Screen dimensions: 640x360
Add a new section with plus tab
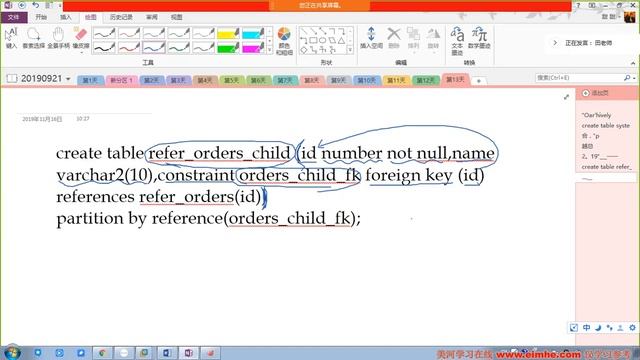(x=478, y=81)
